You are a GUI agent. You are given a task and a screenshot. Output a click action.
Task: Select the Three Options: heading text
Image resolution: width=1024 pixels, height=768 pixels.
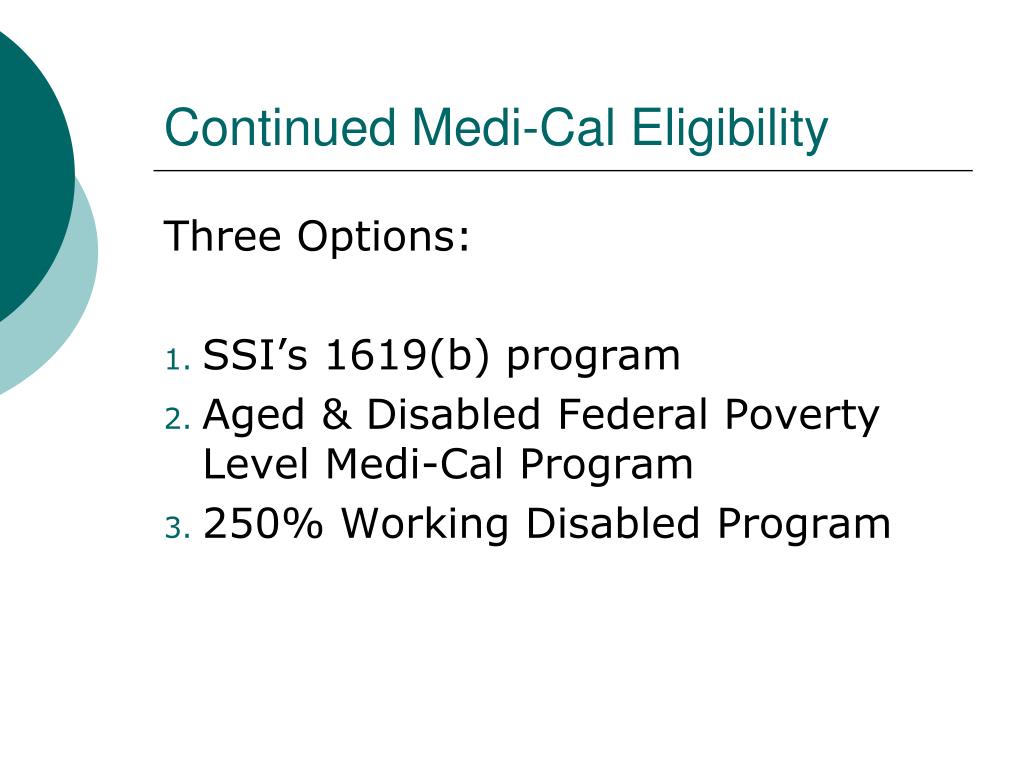click(x=317, y=236)
